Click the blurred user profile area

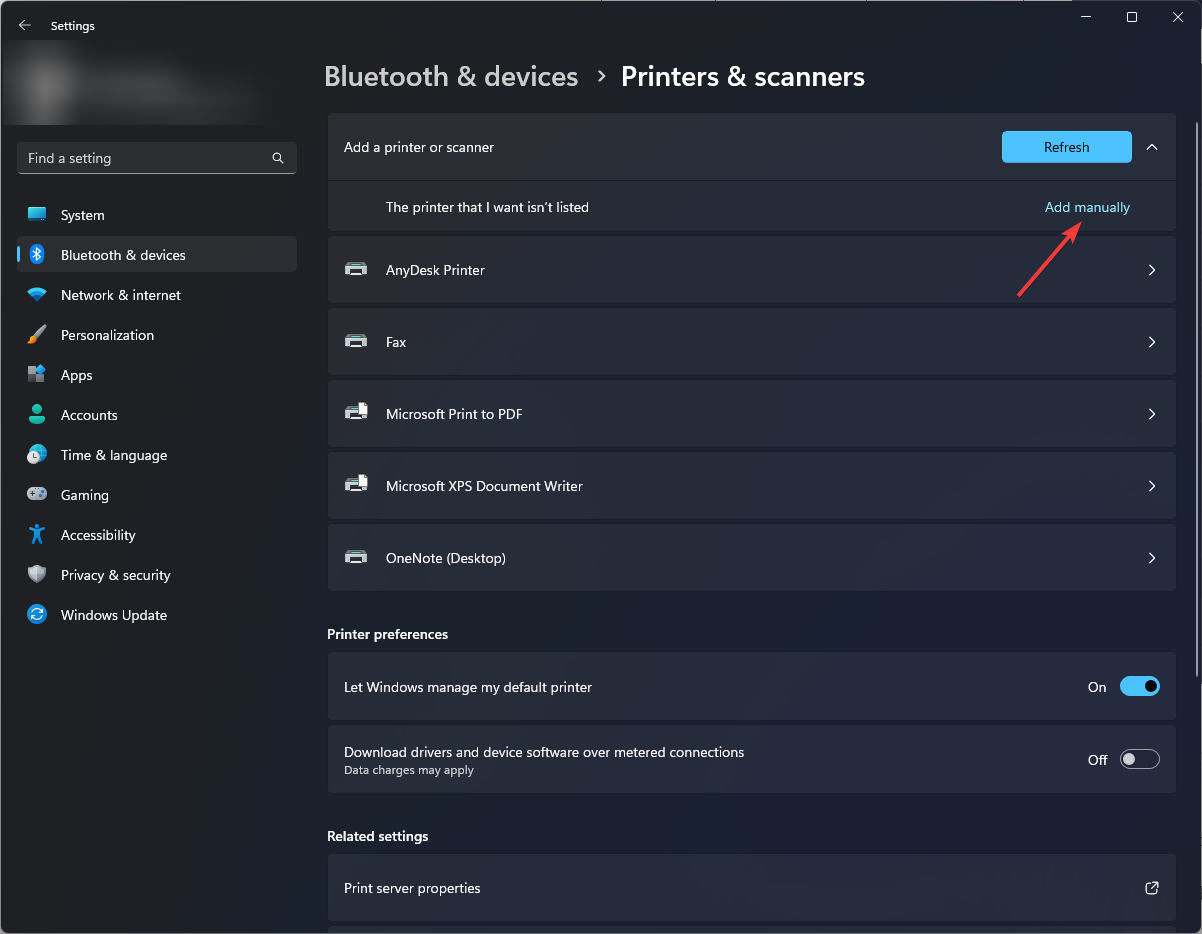[140, 86]
